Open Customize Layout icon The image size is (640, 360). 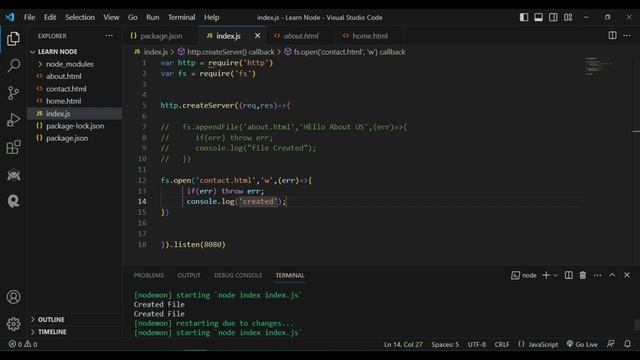pos(568,17)
